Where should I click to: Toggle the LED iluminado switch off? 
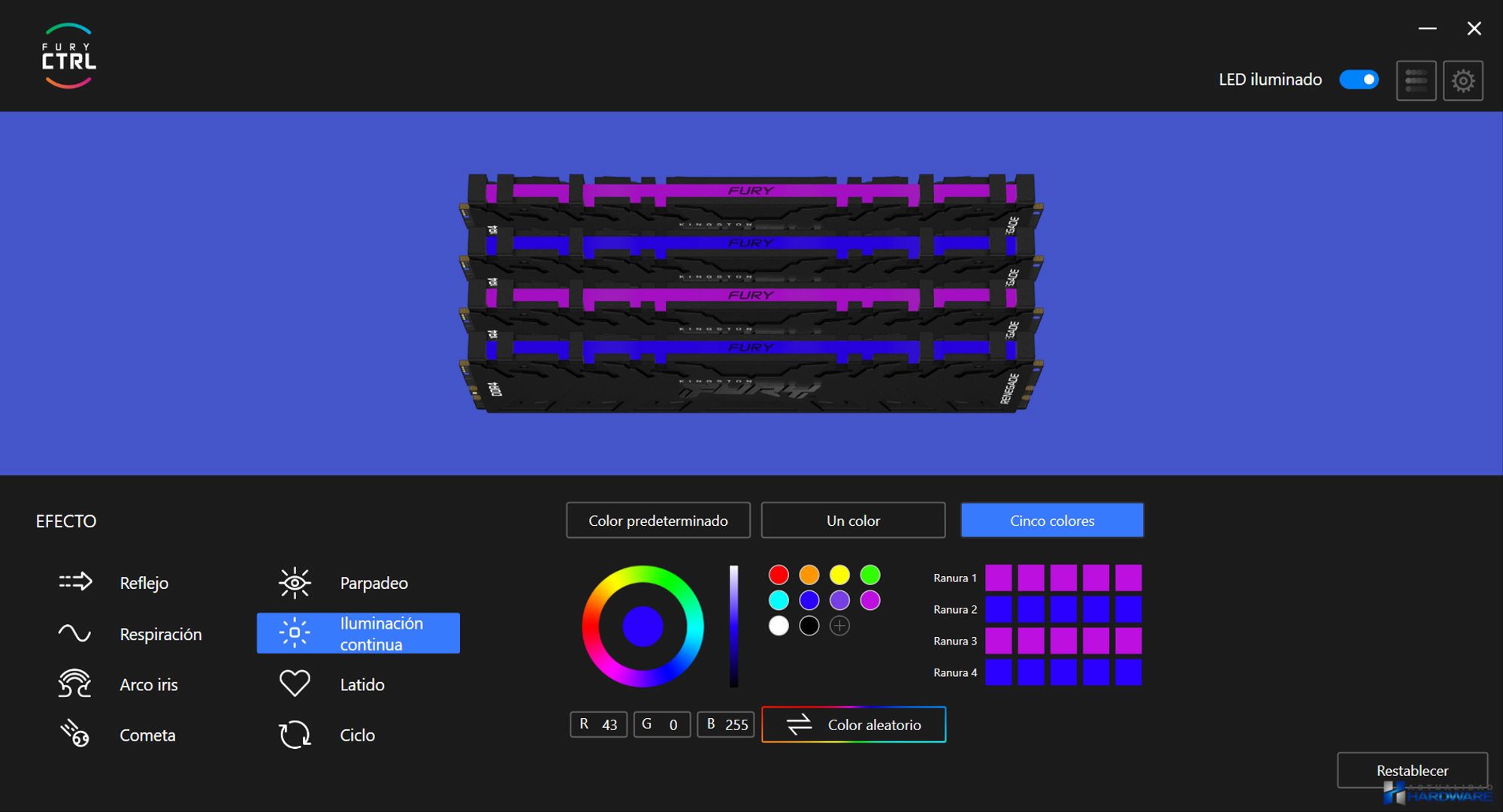[x=1359, y=80]
